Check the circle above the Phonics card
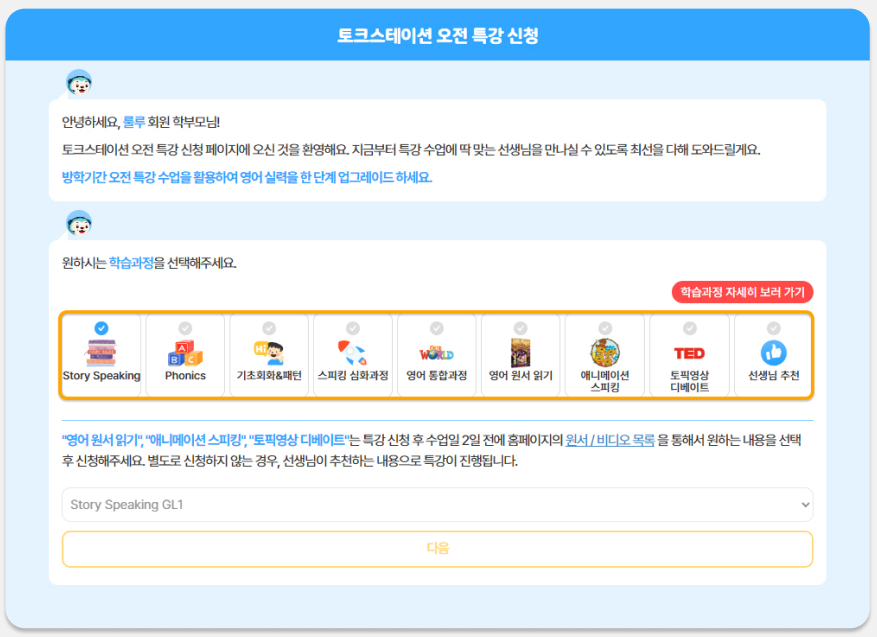This screenshot has width=877, height=637. 185,328
